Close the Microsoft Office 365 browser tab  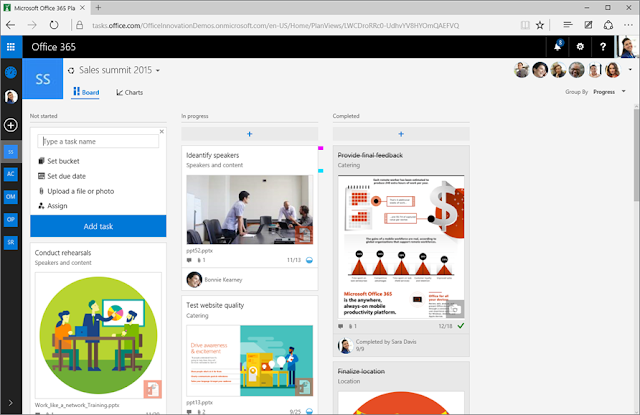[x=82, y=7]
